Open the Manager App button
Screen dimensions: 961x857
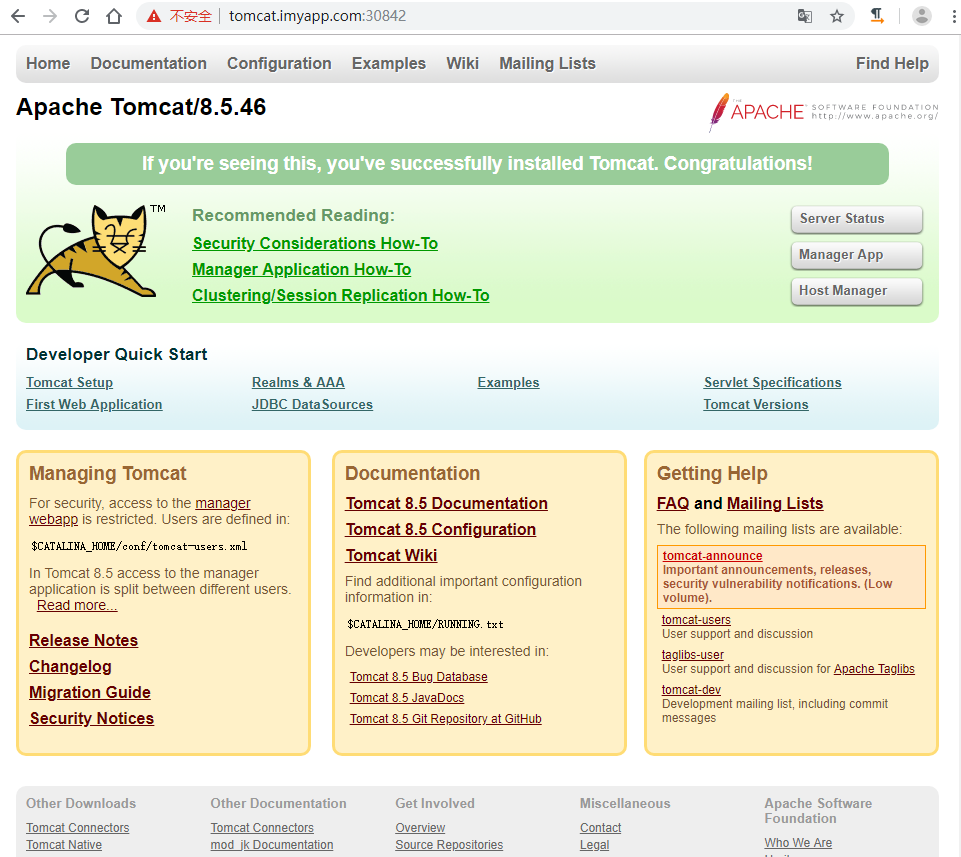coord(855,255)
